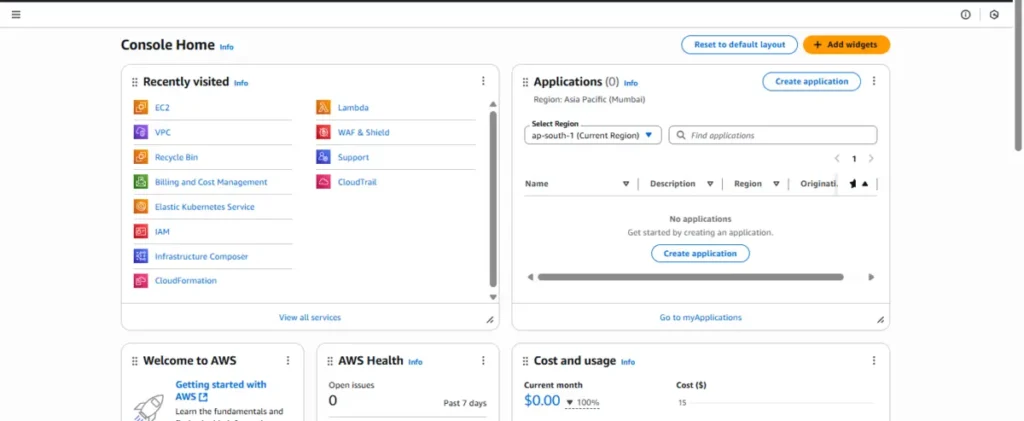Go to next applications page

871,159
